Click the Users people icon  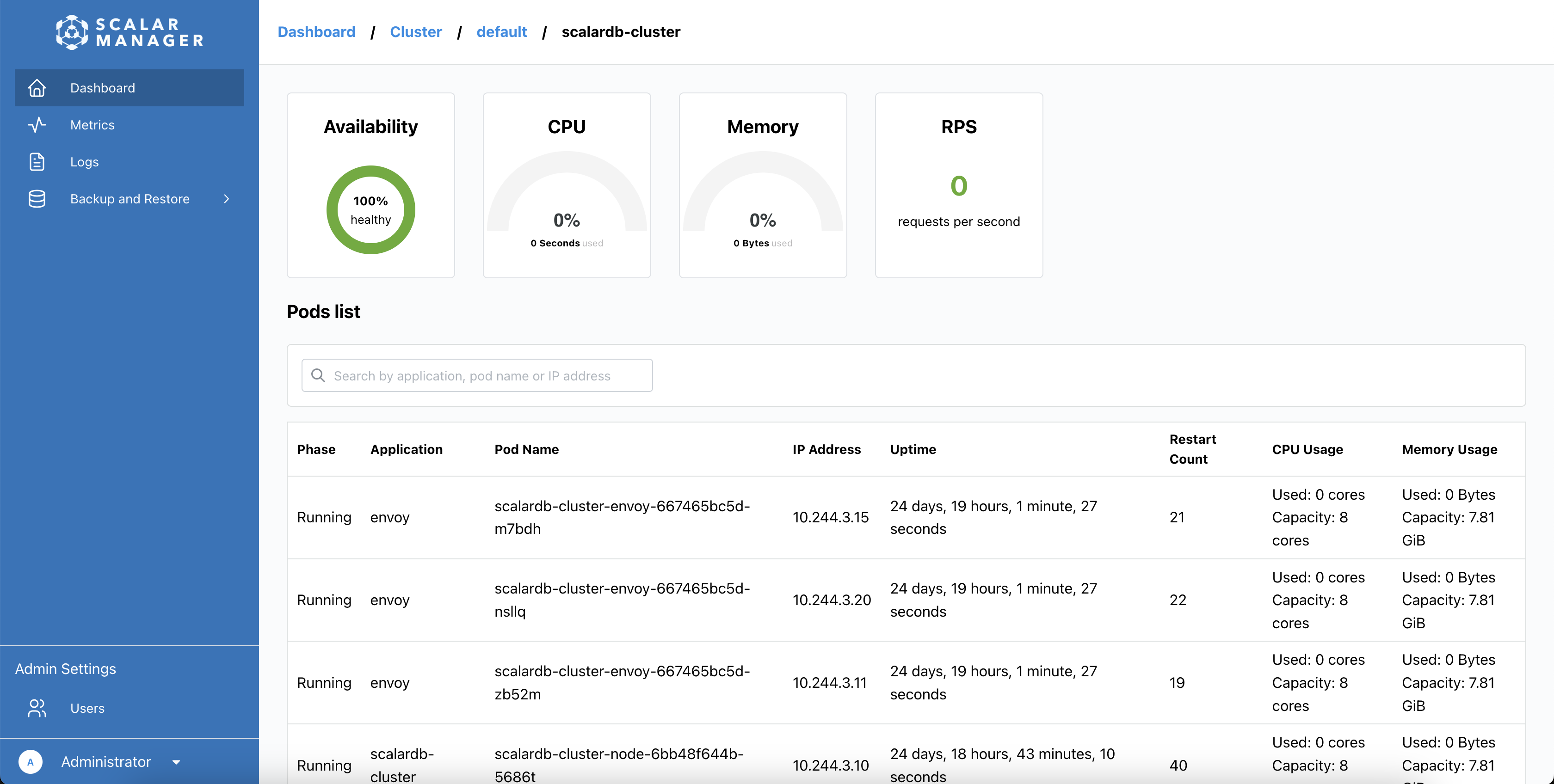pyautogui.click(x=37, y=708)
